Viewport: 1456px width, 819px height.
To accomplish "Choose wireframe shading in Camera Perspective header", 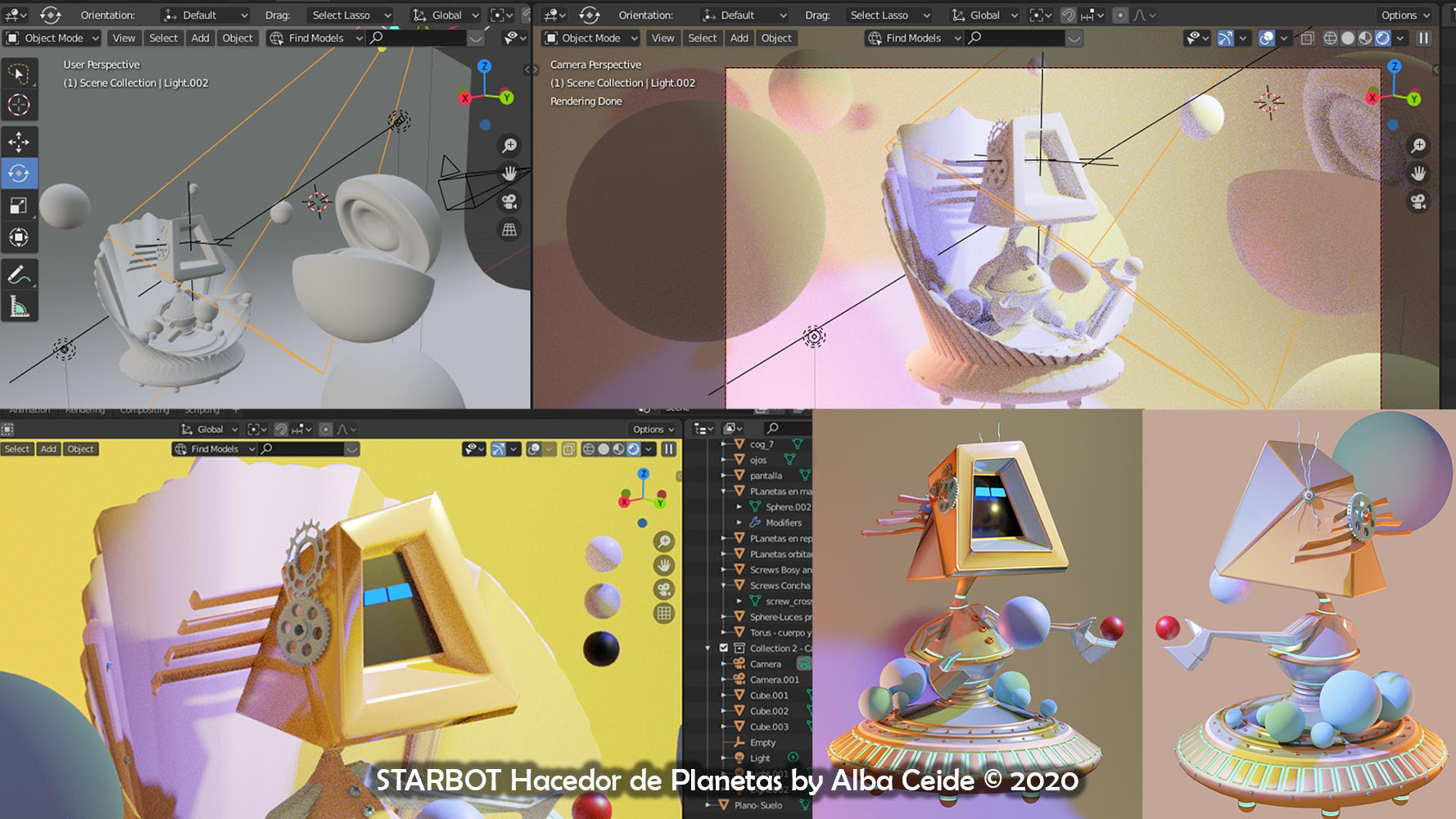I will [x=1331, y=38].
